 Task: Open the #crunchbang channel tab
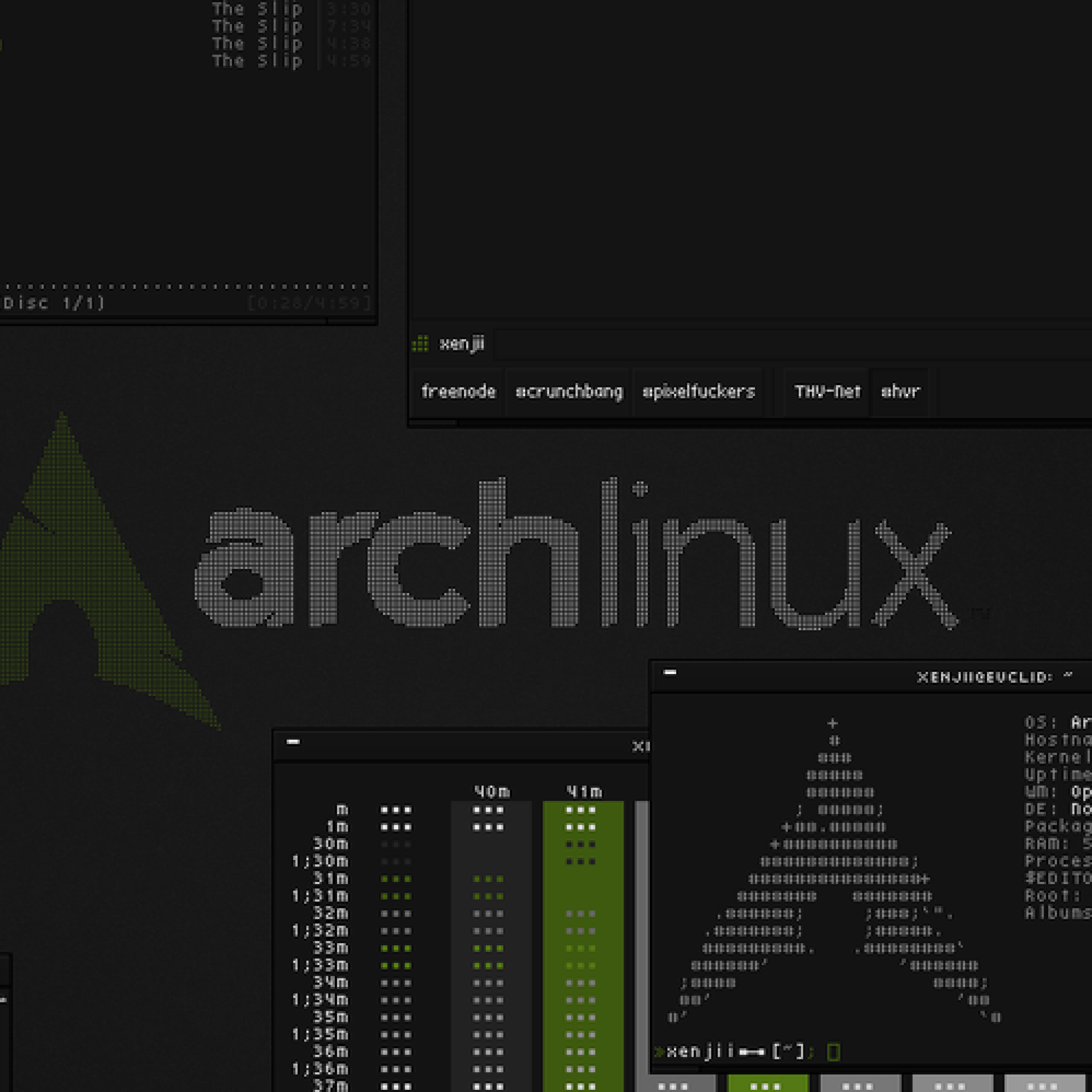[568, 392]
